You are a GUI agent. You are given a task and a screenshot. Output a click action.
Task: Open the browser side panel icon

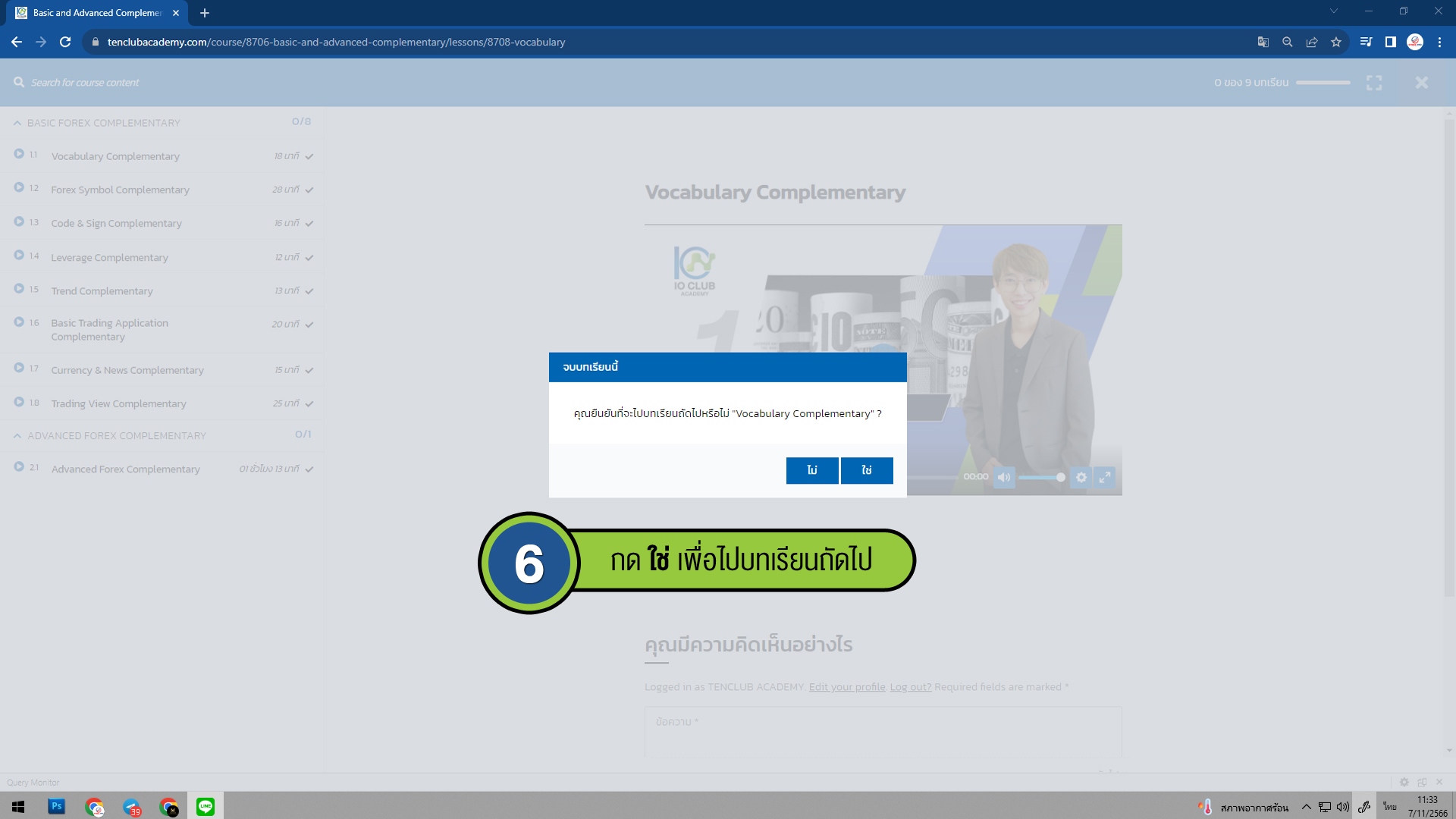pyautogui.click(x=1390, y=42)
